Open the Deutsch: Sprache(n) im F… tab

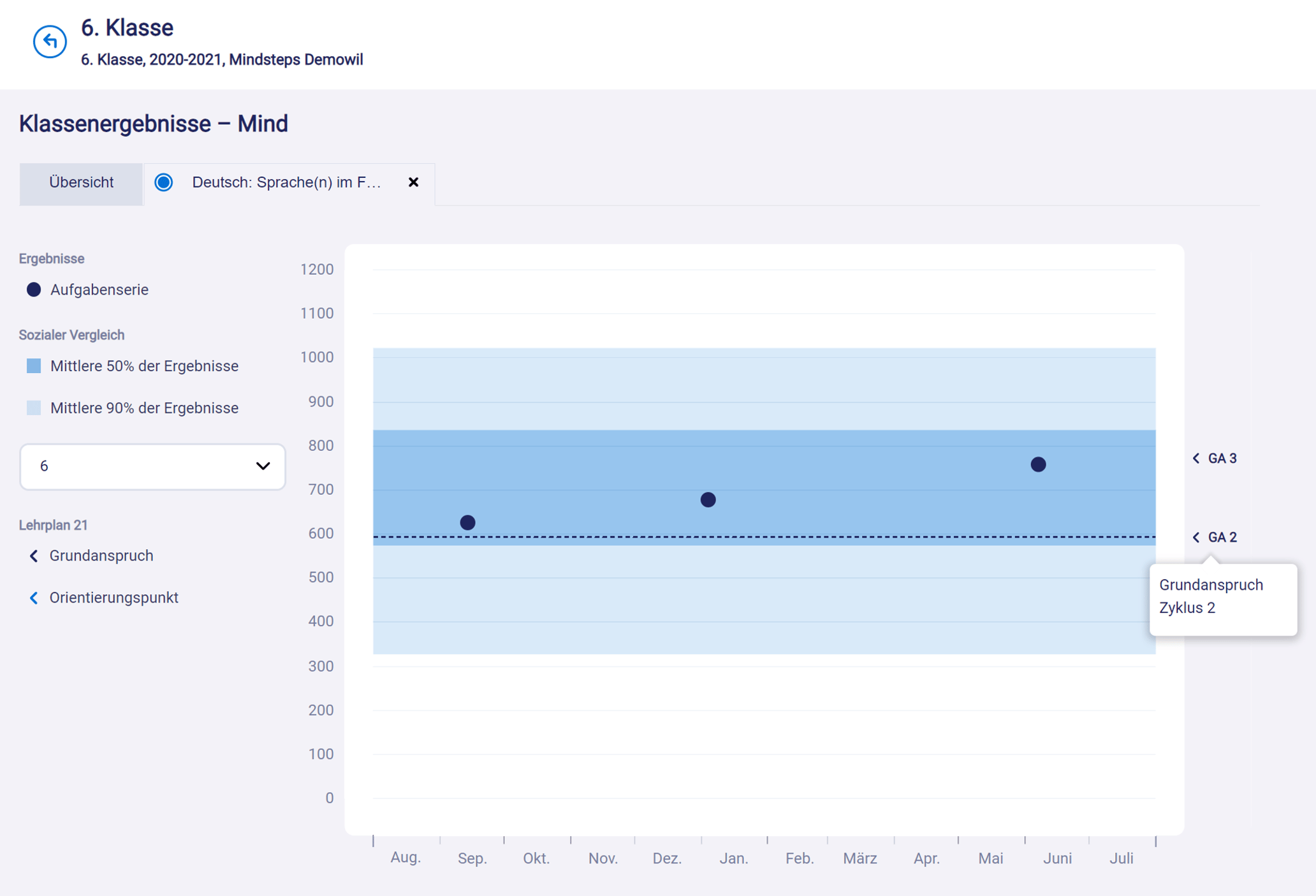pyautogui.click(x=286, y=182)
